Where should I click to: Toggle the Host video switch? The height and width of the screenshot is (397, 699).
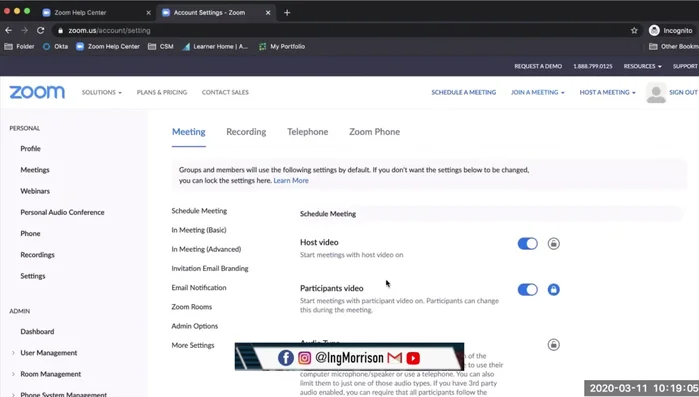(x=528, y=244)
